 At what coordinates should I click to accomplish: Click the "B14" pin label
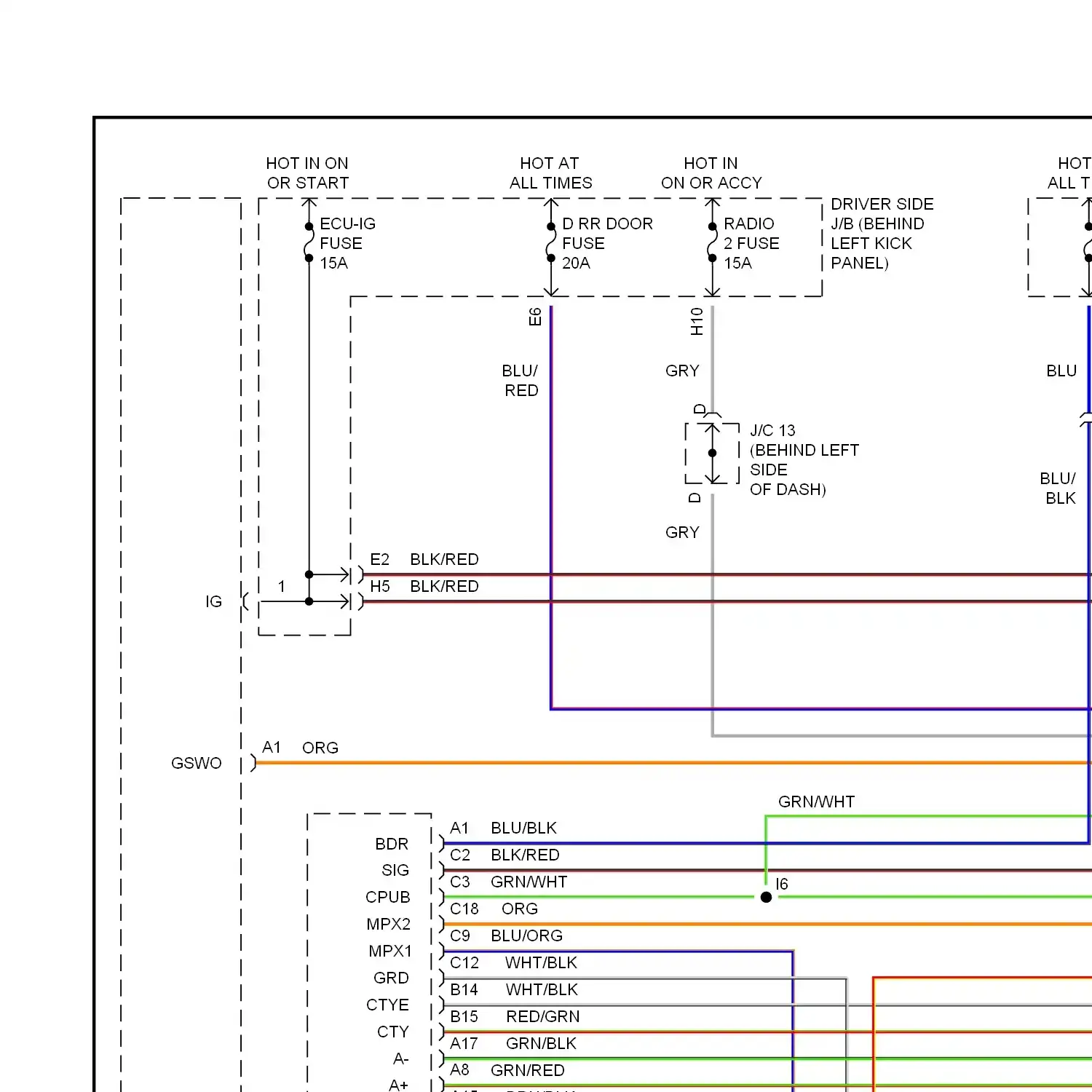point(464,990)
